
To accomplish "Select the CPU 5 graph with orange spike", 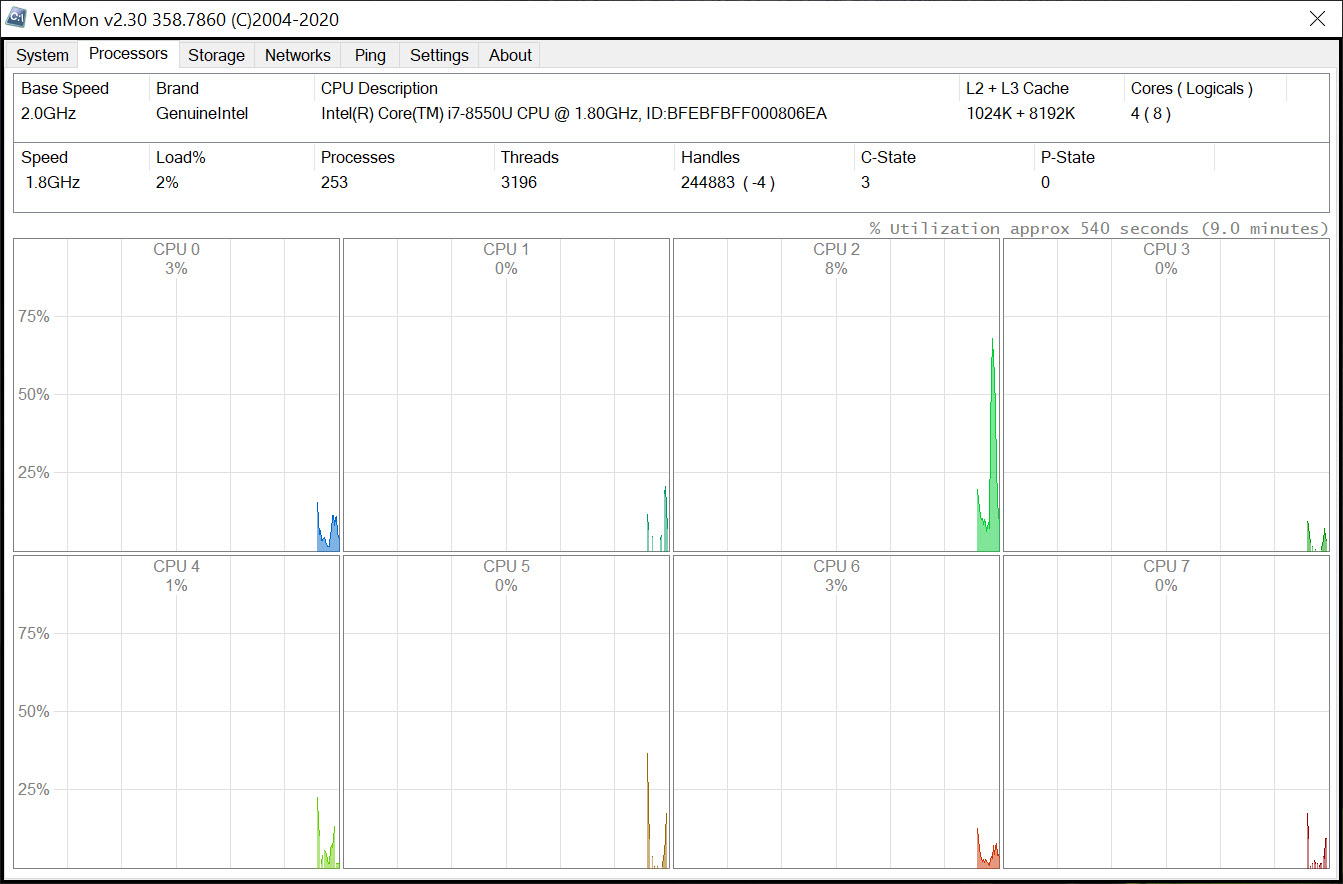I will (x=506, y=712).
